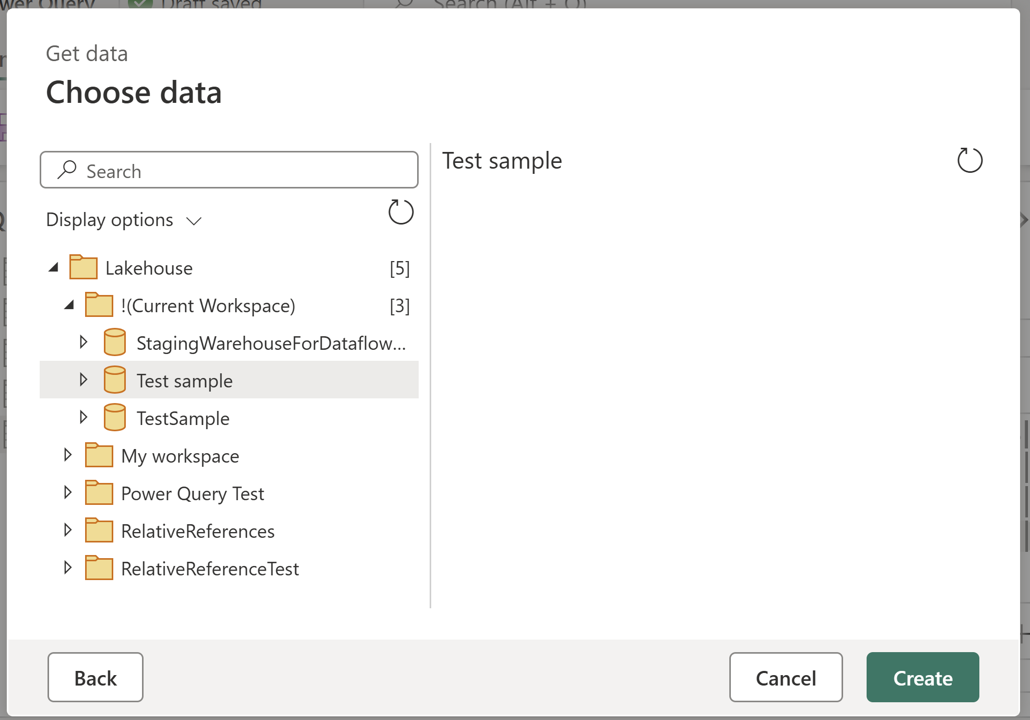Click the !(Current Workspace) folder icon
The width and height of the screenshot is (1030, 720).
(x=99, y=305)
